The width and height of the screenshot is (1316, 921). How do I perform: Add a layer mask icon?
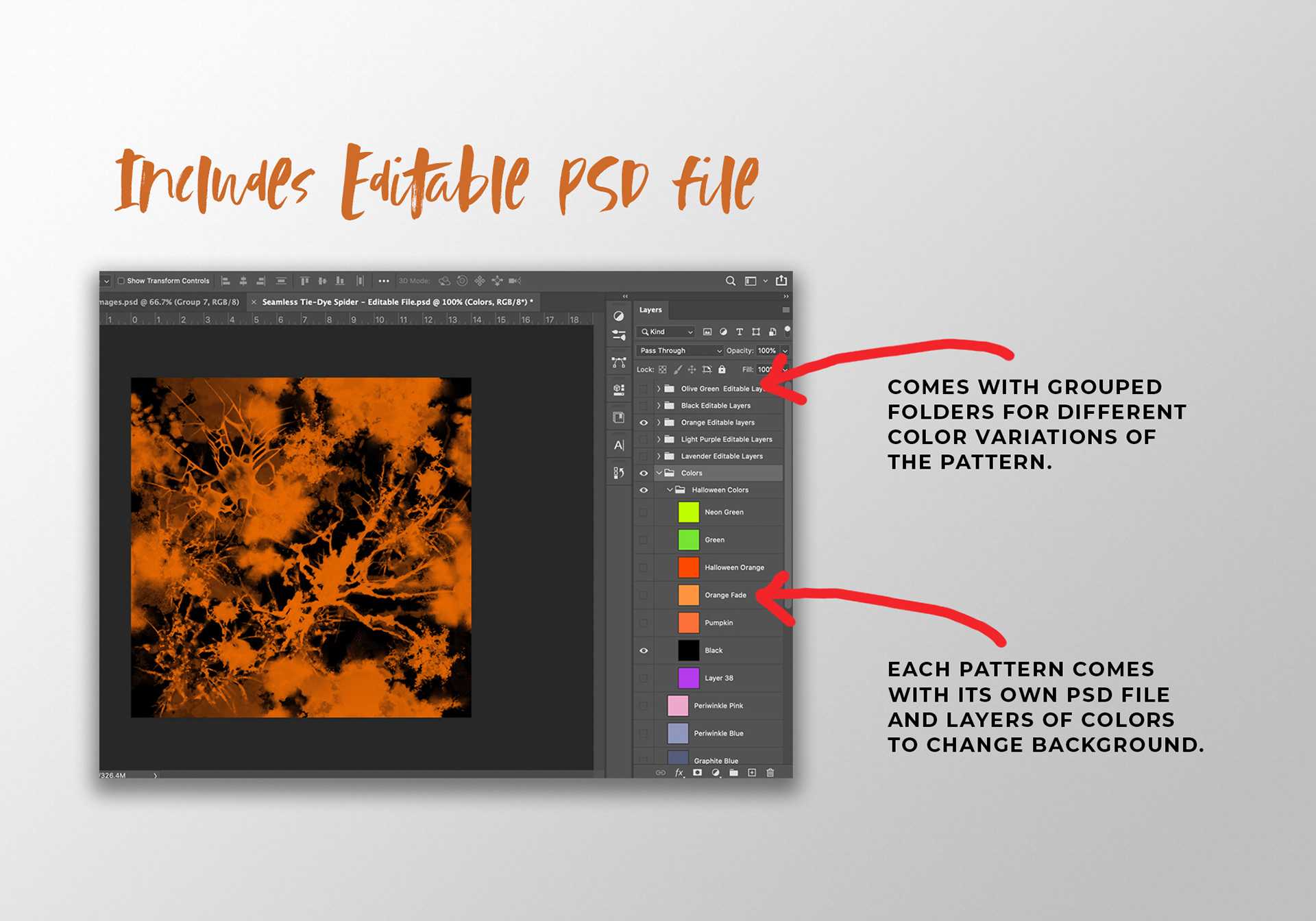coord(697,772)
